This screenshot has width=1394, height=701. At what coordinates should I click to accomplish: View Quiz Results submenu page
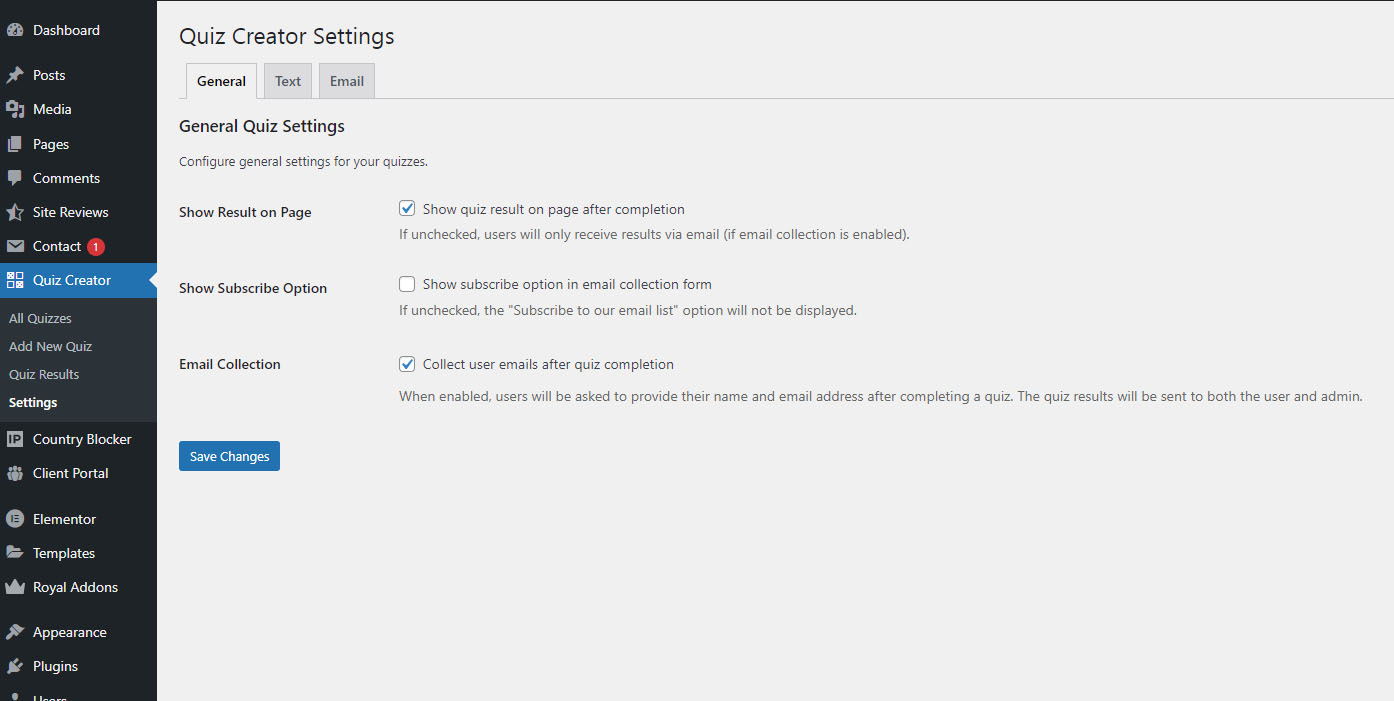[44, 374]
